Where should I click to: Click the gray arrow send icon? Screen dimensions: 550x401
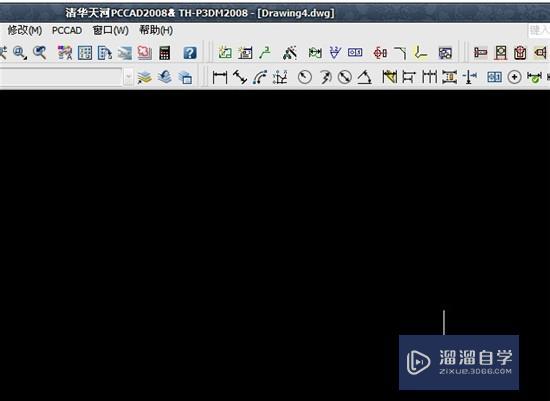pos(125,53)
